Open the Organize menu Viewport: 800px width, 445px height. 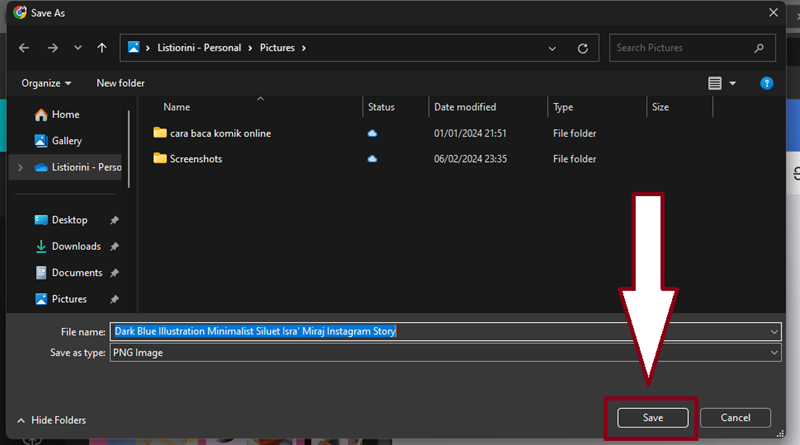click(x=46, y=83)
